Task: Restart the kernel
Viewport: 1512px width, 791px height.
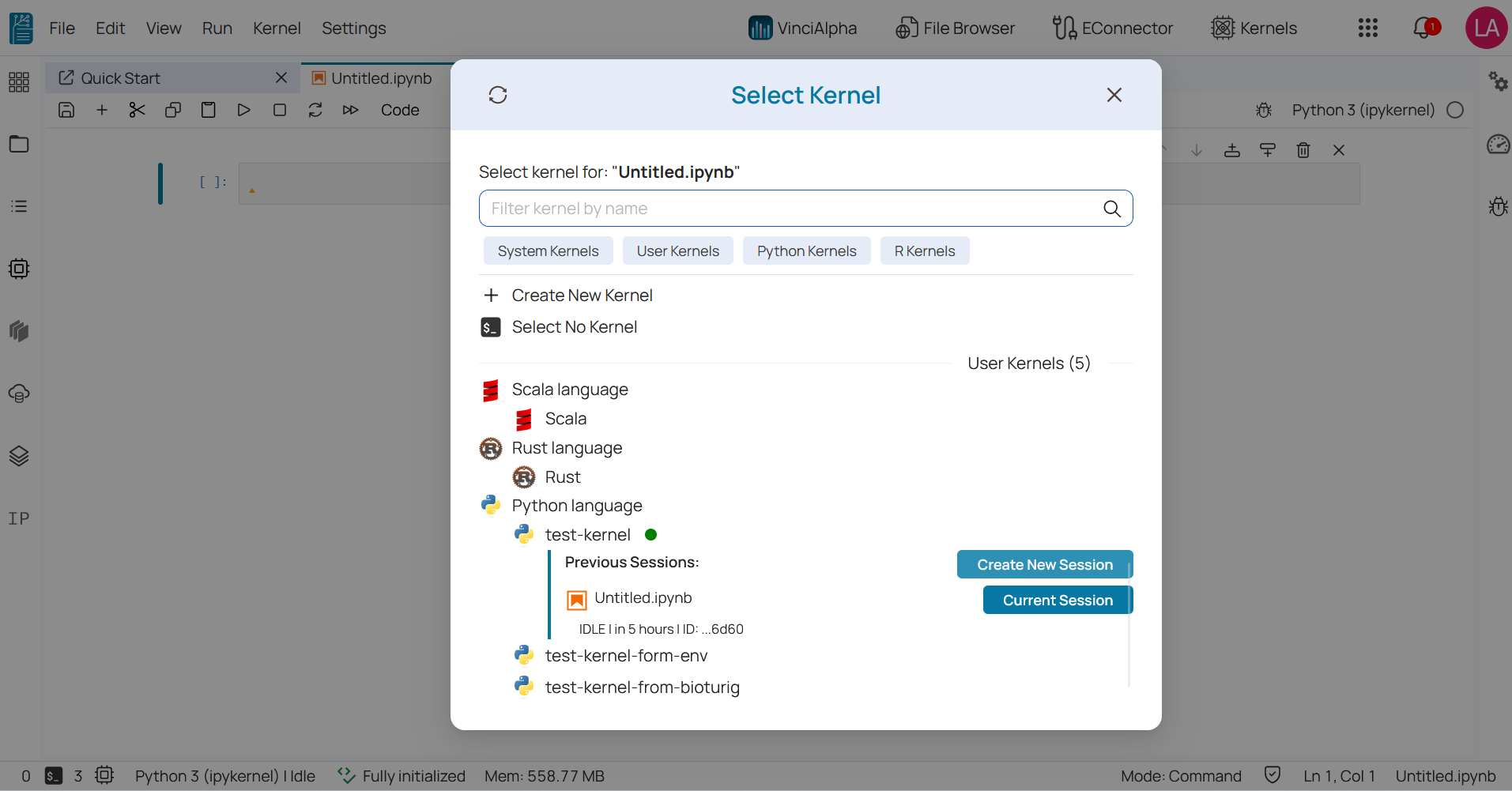Action: coord(315,110)
